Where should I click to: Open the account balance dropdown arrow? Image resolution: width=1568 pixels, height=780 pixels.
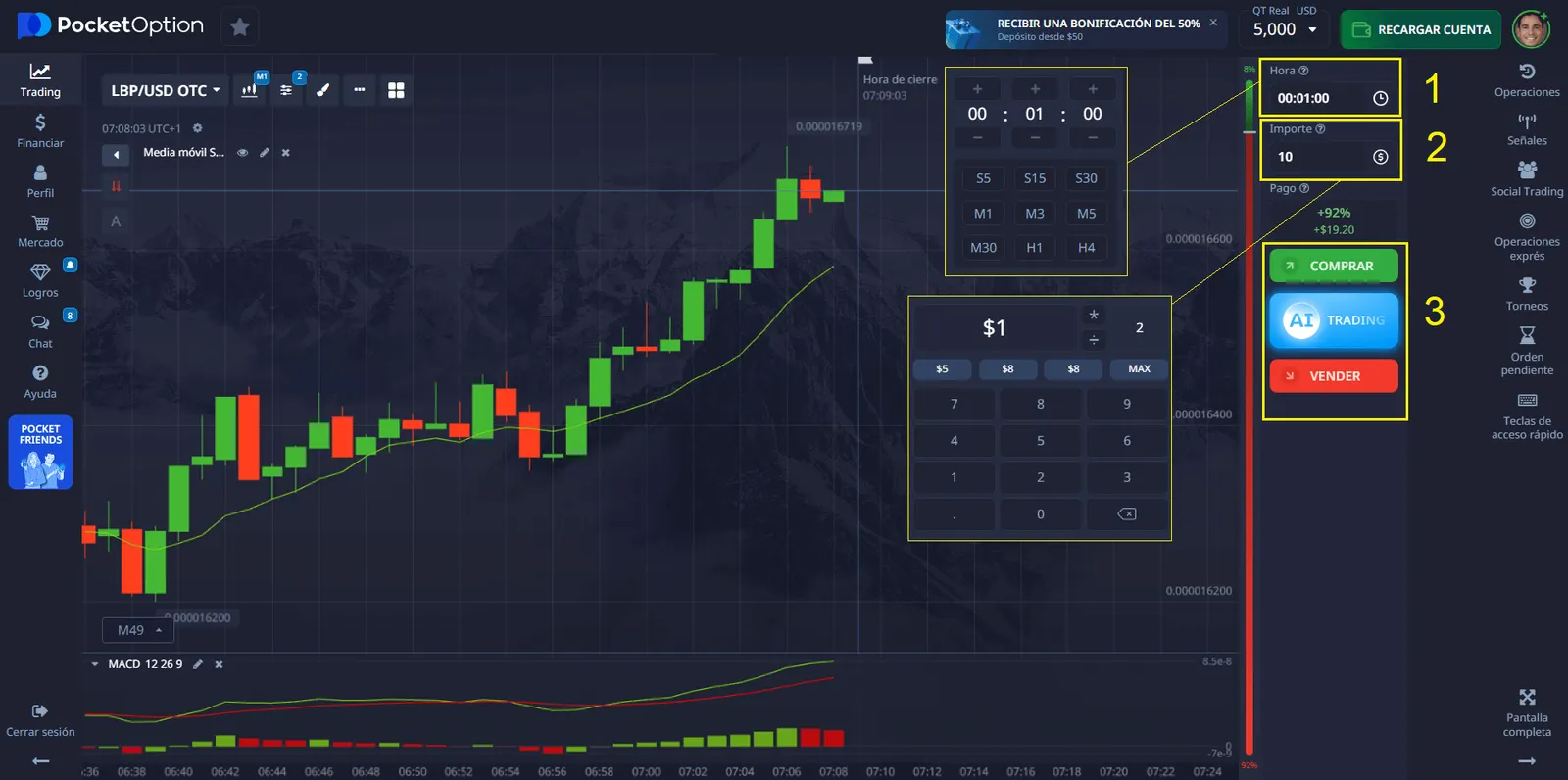(1312, 29)
